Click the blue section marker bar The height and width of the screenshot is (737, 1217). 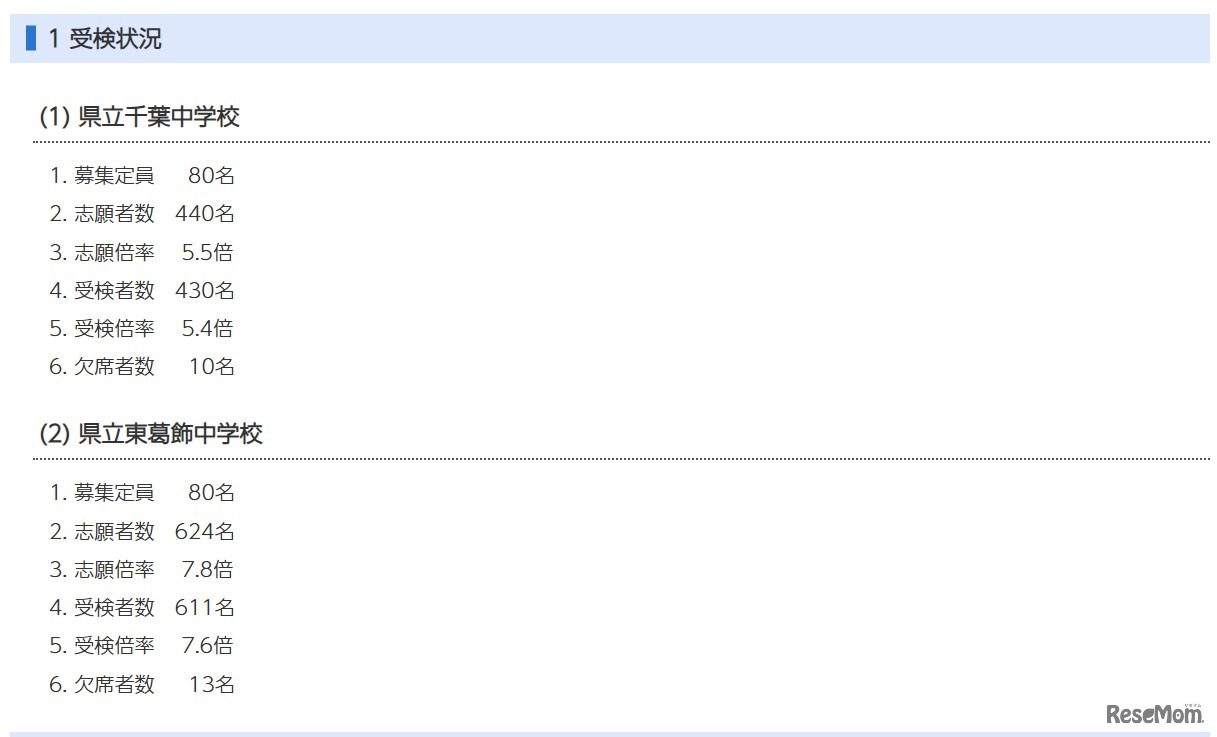click(x=31, y=39)
